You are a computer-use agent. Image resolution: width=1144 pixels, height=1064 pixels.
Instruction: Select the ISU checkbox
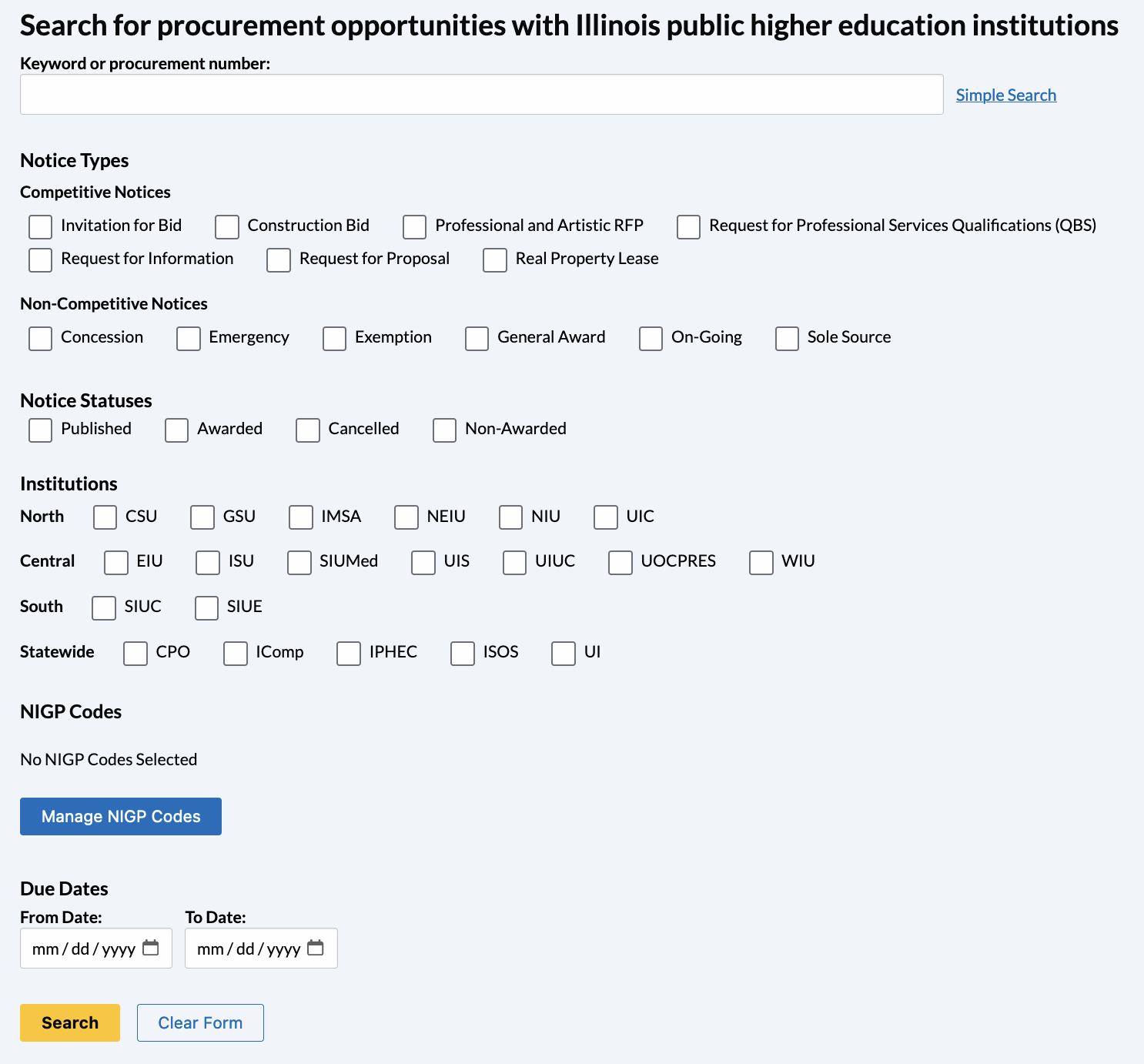(x=208, y=563)
